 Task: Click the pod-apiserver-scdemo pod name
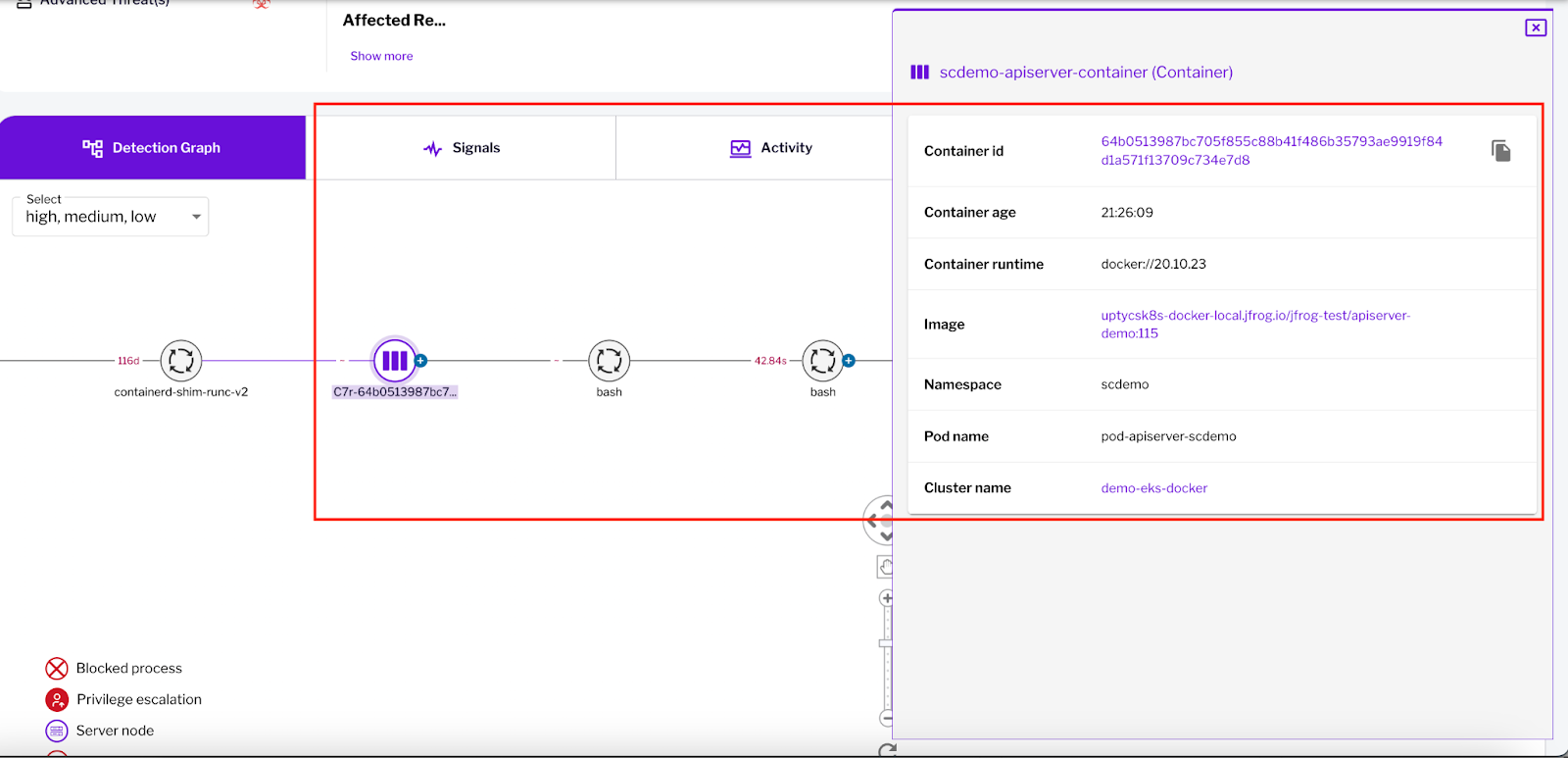1168,436
